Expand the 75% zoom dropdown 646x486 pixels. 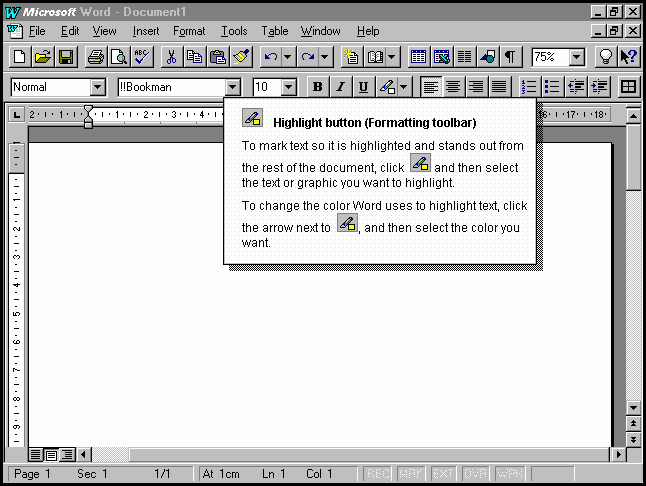[x=577, y=57]
